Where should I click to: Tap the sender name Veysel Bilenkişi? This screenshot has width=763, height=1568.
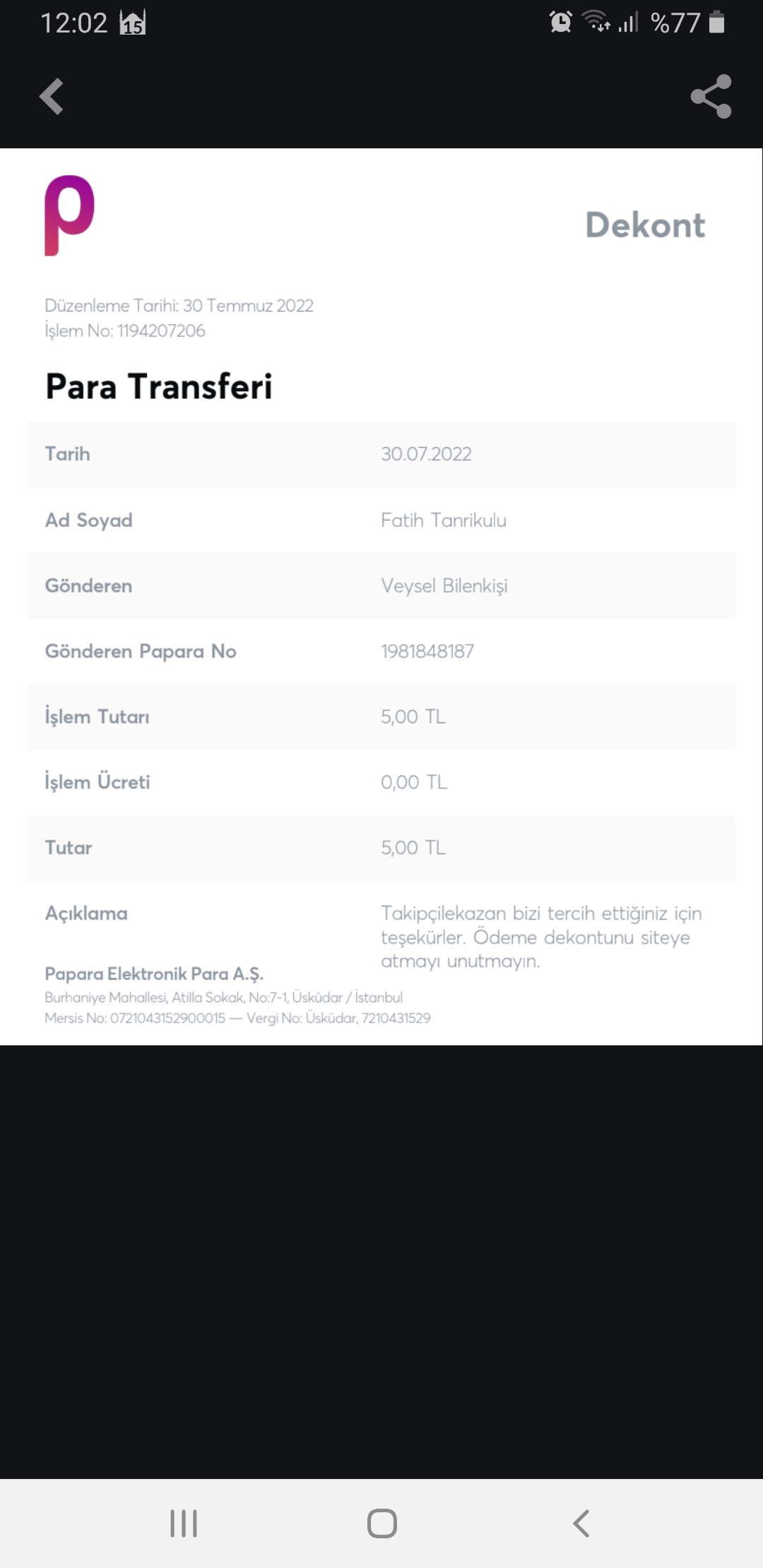tap(444, 586)
